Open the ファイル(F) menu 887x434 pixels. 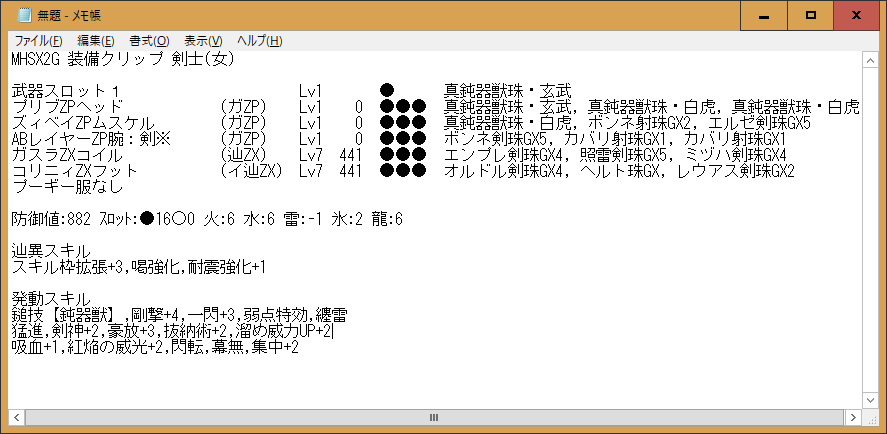[38, 41]
